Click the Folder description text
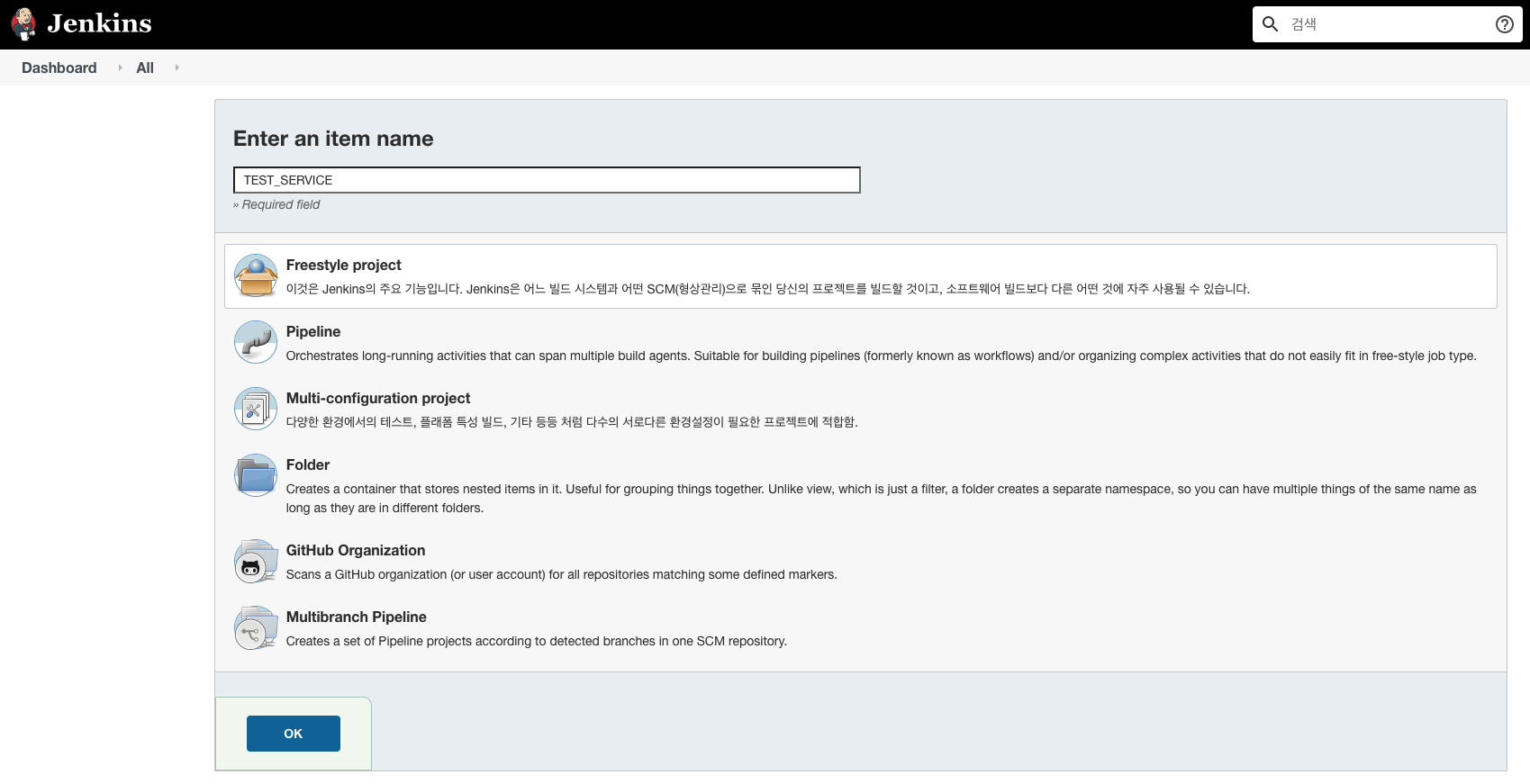 click(x=882, y=499)
